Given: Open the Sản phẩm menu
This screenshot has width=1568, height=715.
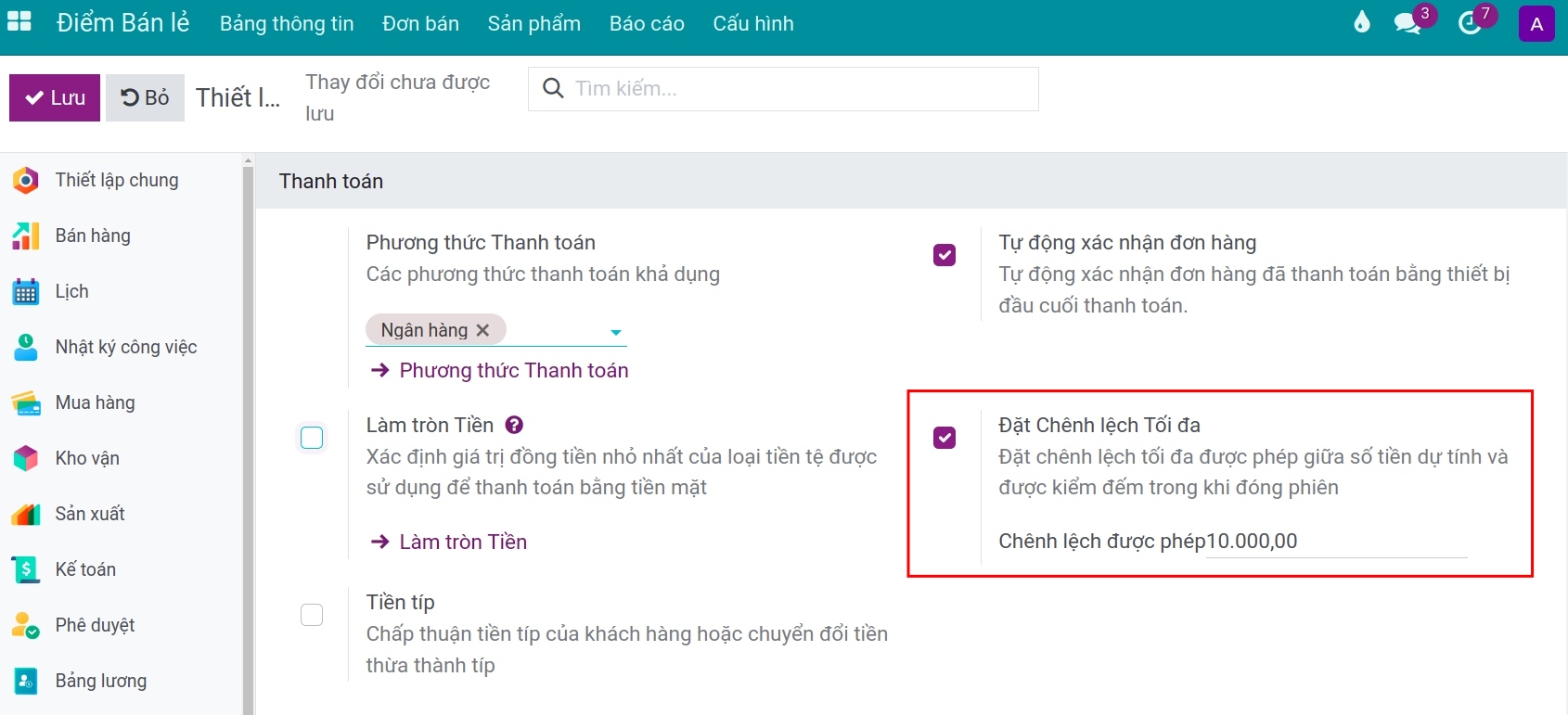Looking at the screenshot, I should [x=534, y=23].
